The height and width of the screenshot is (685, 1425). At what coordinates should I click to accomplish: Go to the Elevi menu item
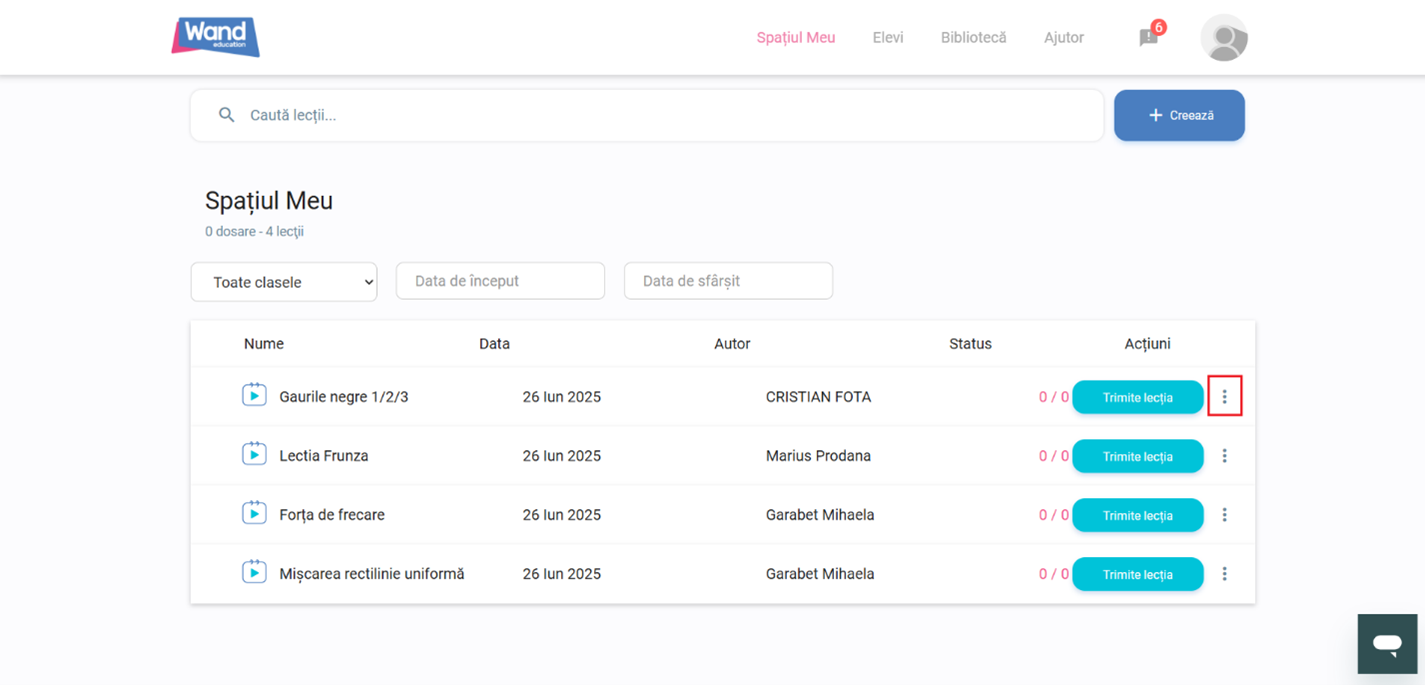[887, 38]
